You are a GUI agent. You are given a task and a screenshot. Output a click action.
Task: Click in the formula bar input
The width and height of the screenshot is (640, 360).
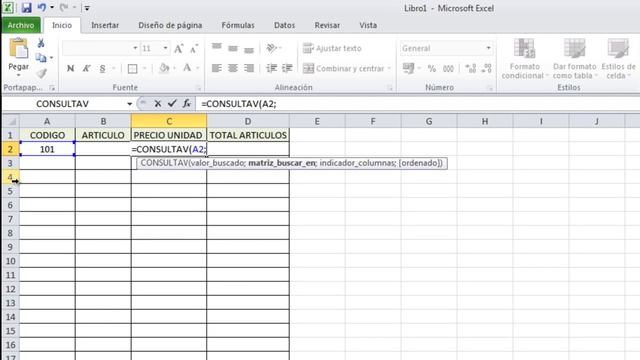point(418,104)
